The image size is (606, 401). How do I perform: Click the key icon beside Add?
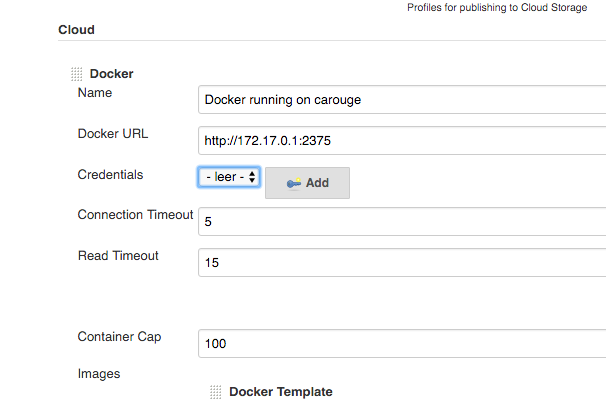(x=294, y=184)
